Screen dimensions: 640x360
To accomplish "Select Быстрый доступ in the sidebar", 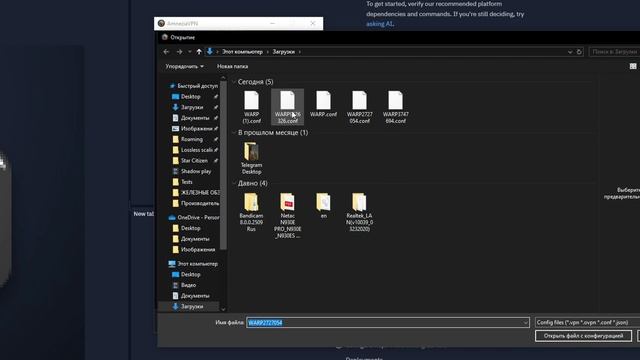I will tap(198, 86).
